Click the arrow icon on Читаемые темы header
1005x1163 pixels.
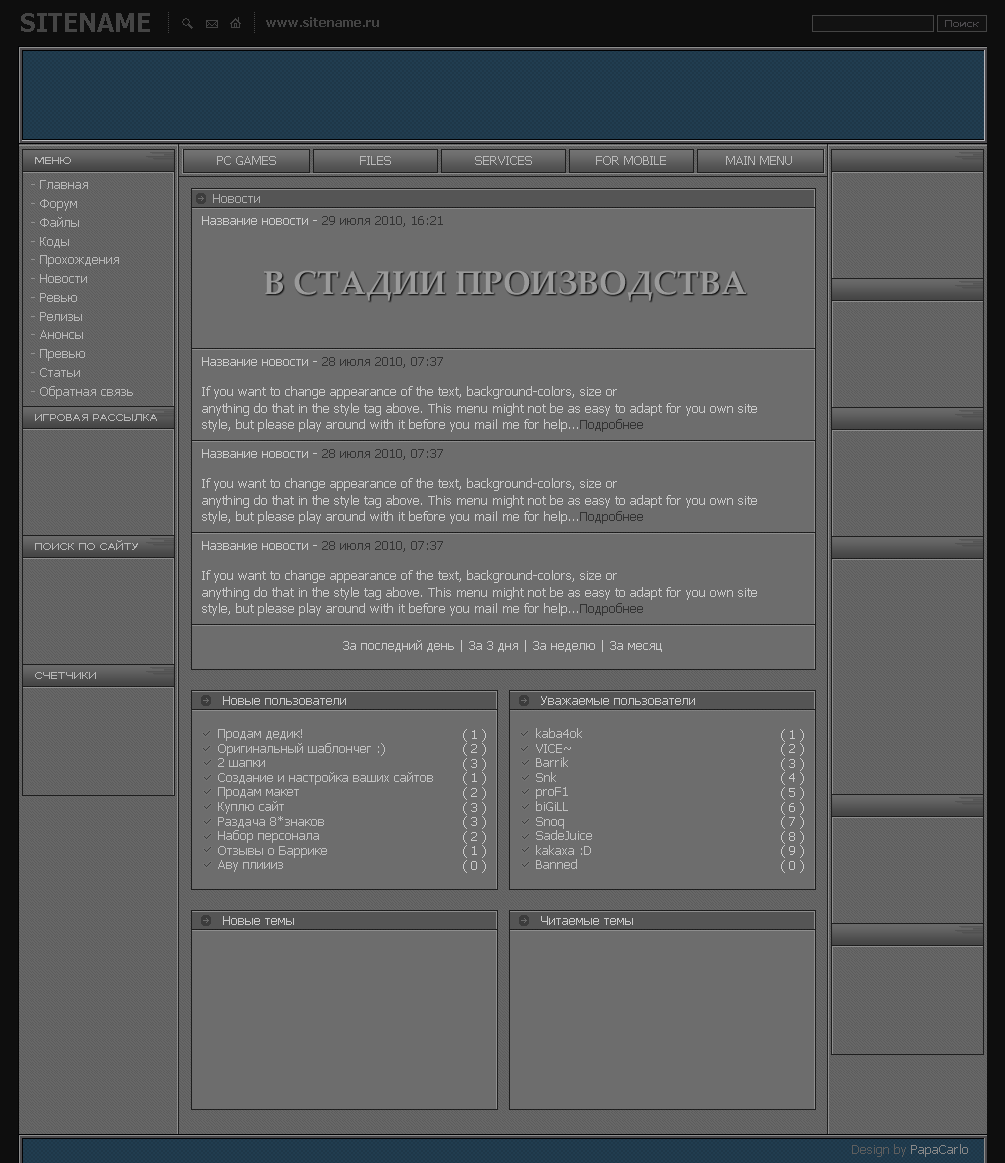[526, 920]
